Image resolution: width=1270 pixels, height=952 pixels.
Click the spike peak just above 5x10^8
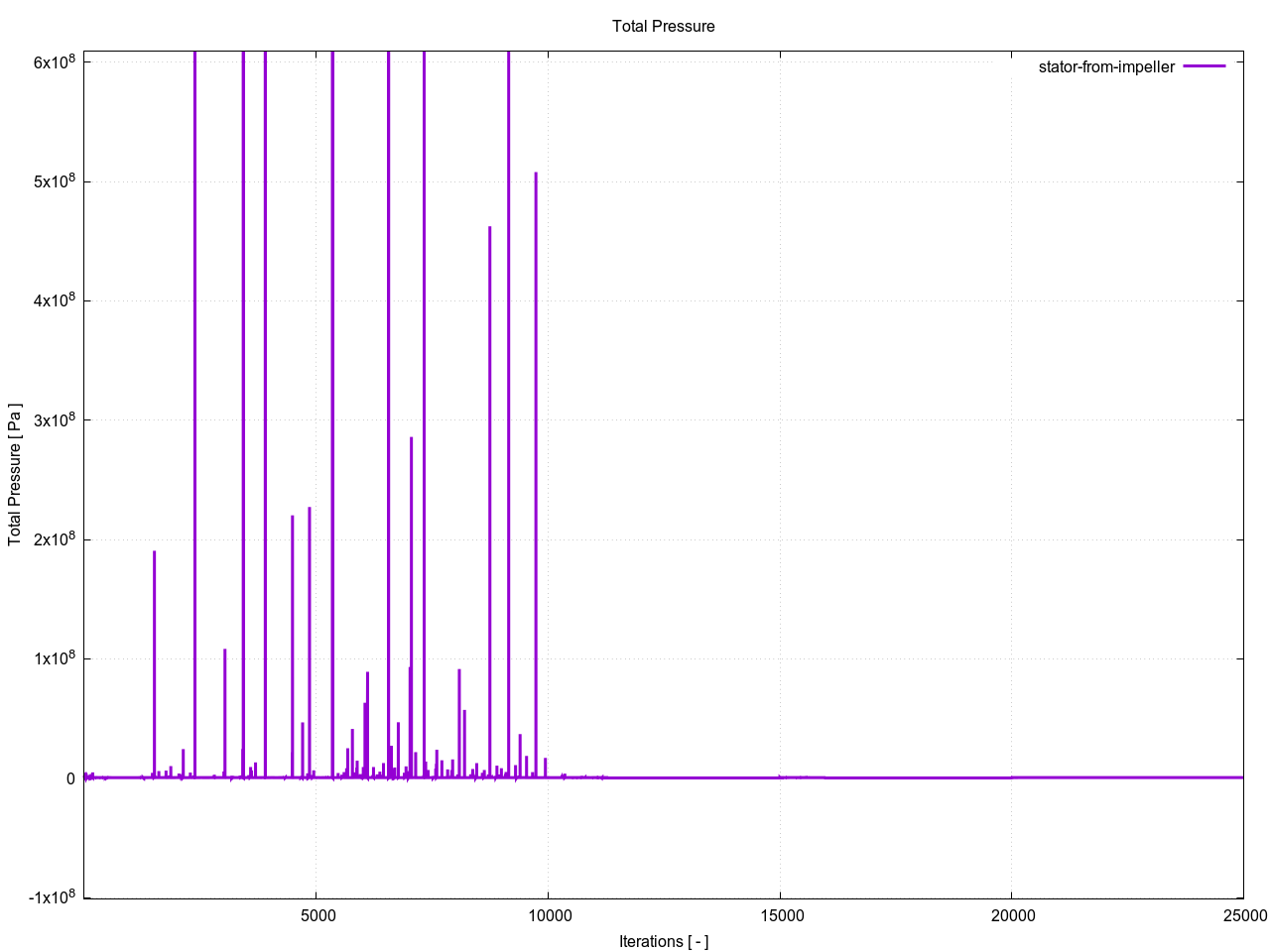click(536, 174)
